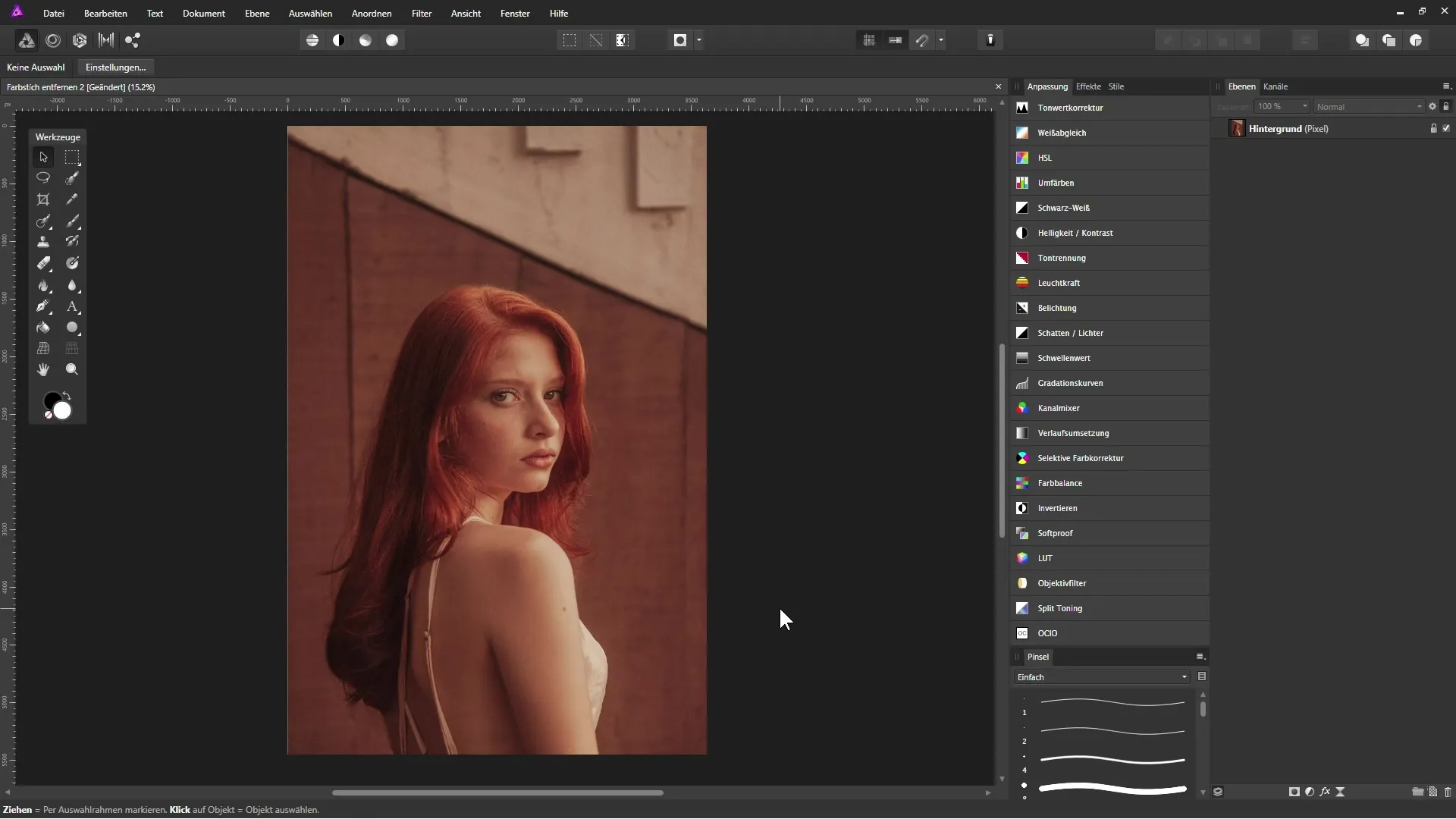Select the Crop tool
Screen dimensions: 1456x819
pyautogui.click(x=43, y=199)
